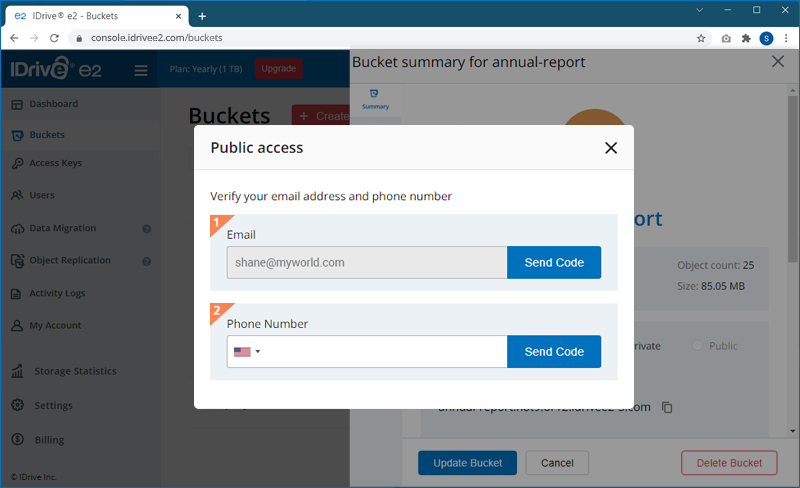The image size is (800, 488).
Task: Open Dashboard from sidebar
Action: [54, 104]
